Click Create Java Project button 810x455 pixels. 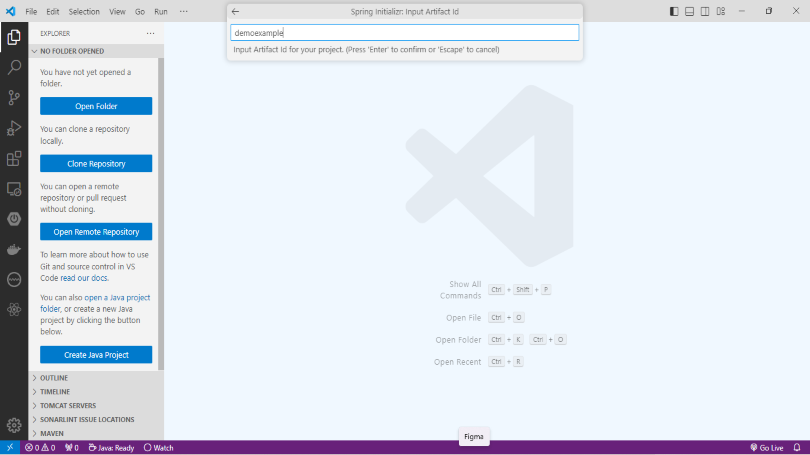(x=96, y=355)
